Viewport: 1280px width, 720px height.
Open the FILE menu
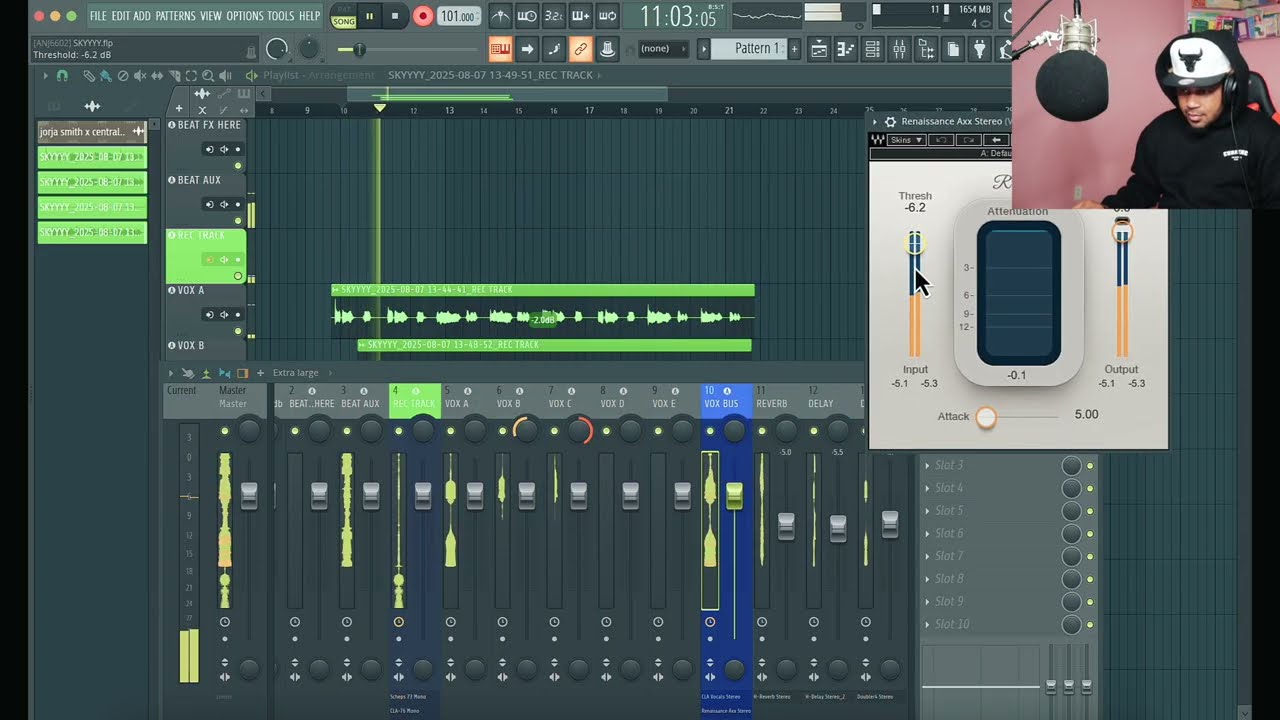[x=98, y=16]
